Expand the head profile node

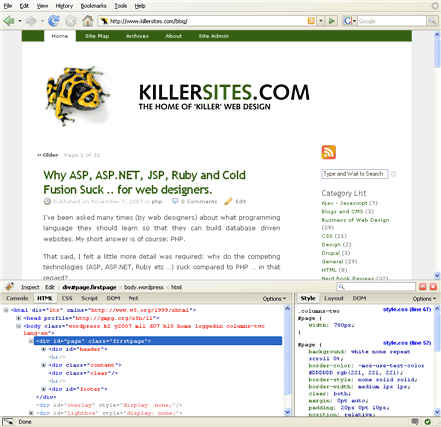pos(19,318)
